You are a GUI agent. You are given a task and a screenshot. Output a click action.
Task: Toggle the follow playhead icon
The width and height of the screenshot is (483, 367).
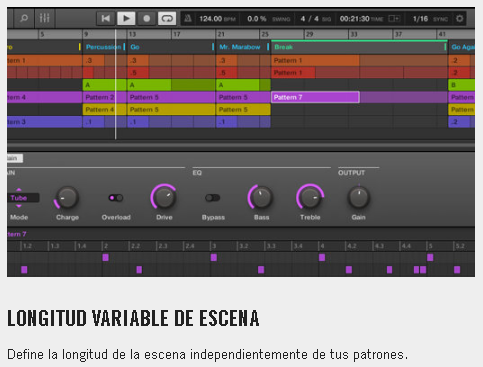tap(394, 18)
